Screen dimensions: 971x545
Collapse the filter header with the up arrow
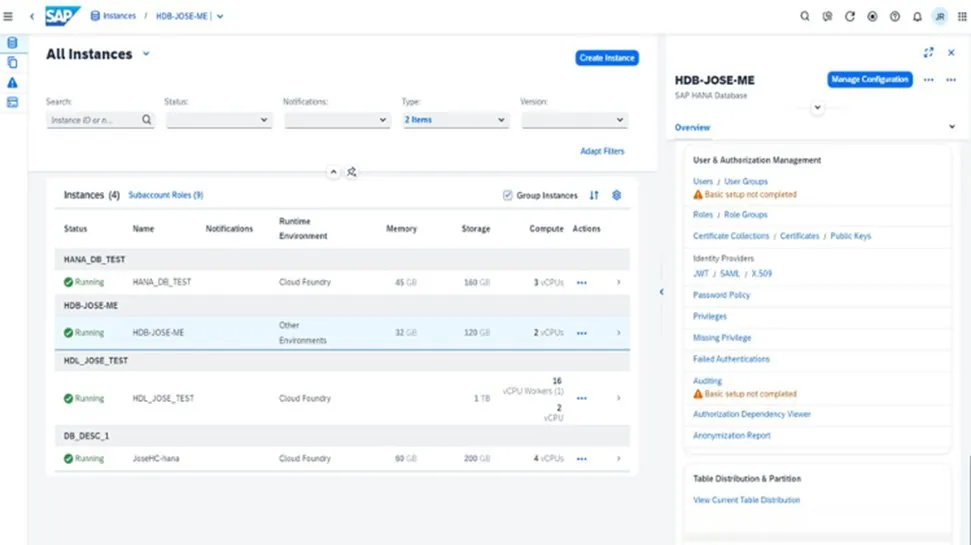coord(334,172)
